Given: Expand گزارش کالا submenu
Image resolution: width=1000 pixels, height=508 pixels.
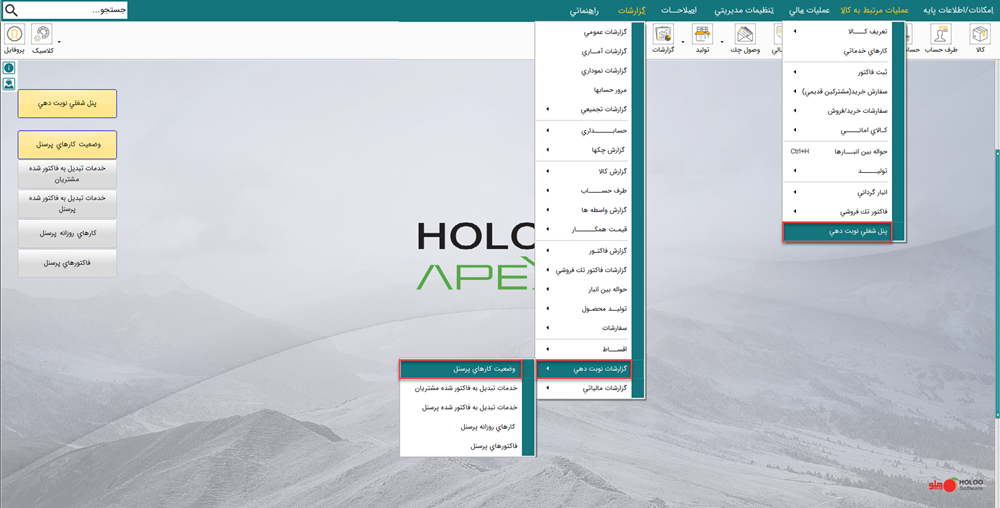Looking at the screenshot, I should (x=583, y=171).
